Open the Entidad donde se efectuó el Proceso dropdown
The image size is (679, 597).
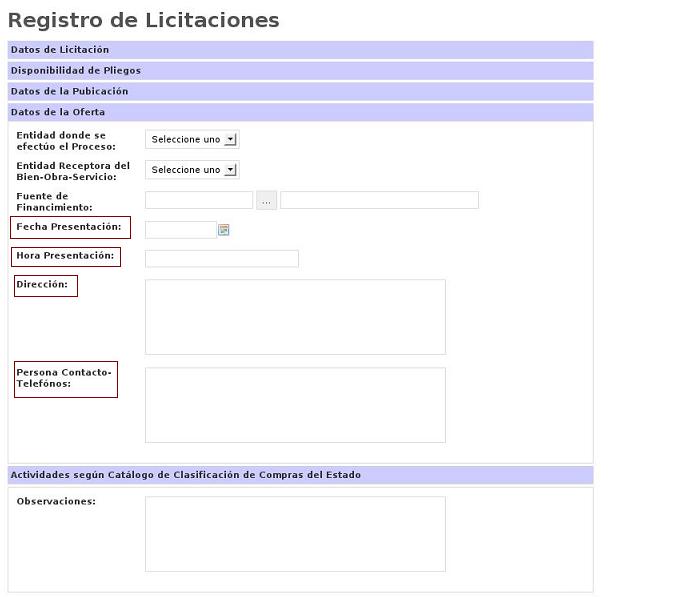point(192,140)
